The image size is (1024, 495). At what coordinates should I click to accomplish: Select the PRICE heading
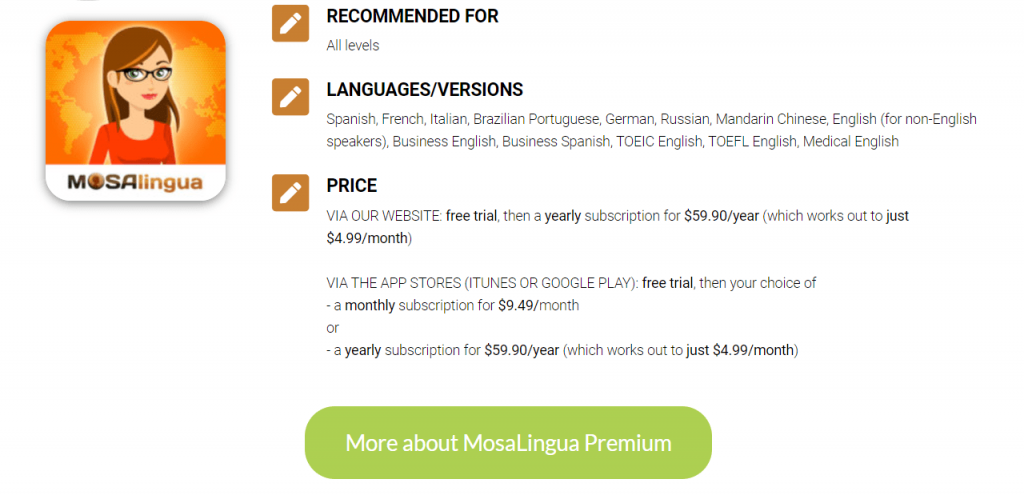352,185
